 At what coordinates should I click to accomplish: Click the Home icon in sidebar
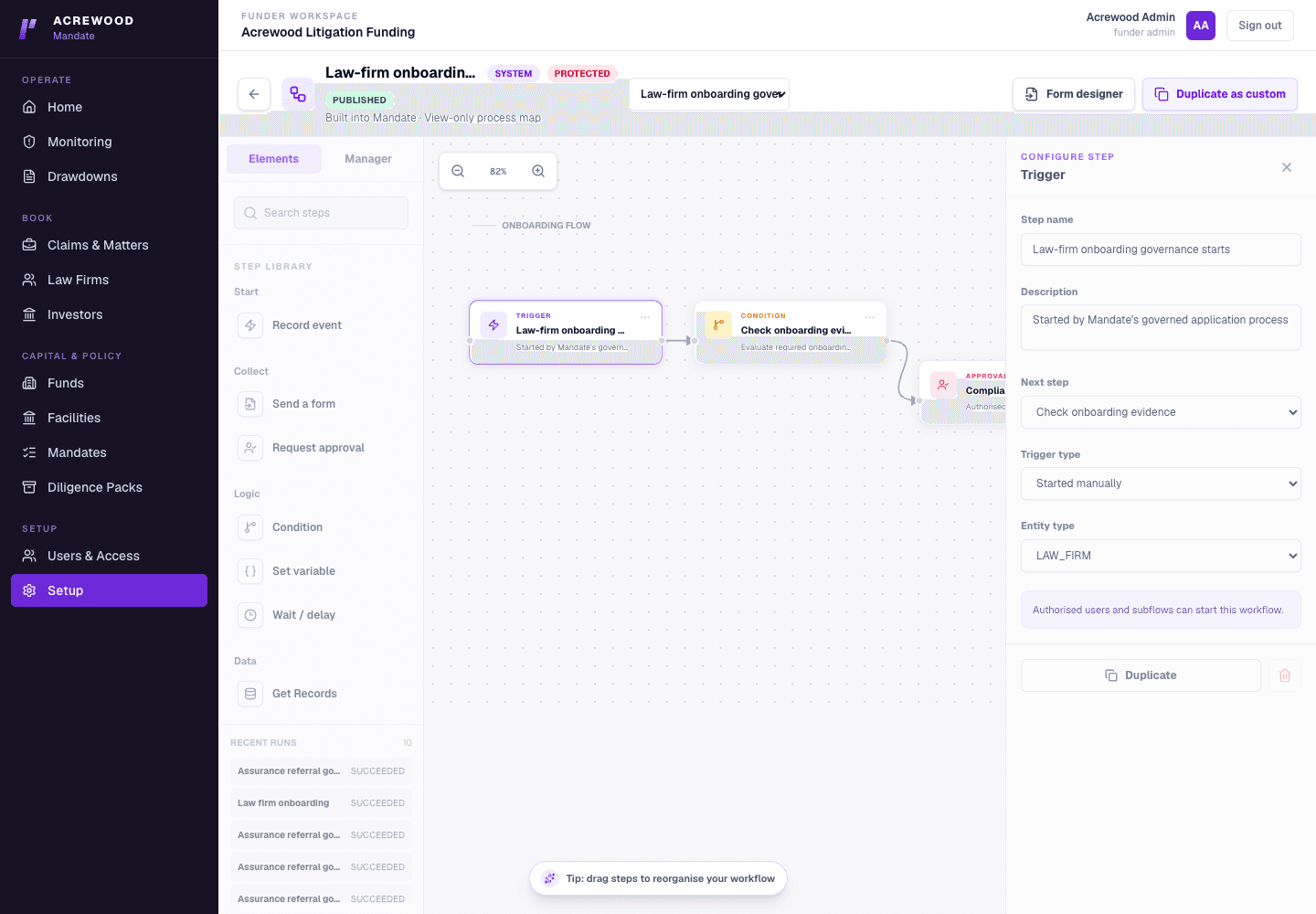coord(29,107)
